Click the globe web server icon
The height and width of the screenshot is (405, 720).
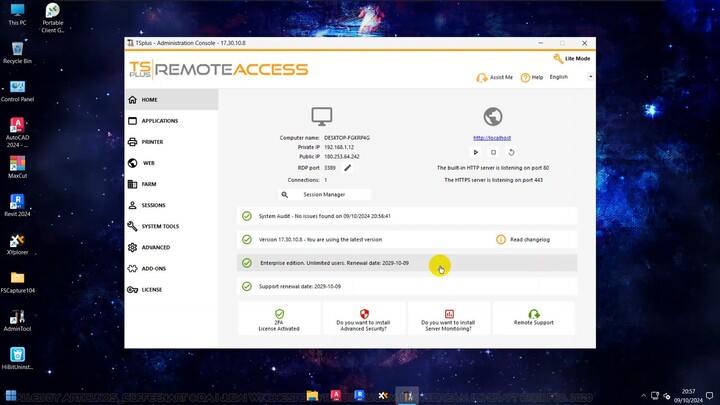[x=493, y=117]
